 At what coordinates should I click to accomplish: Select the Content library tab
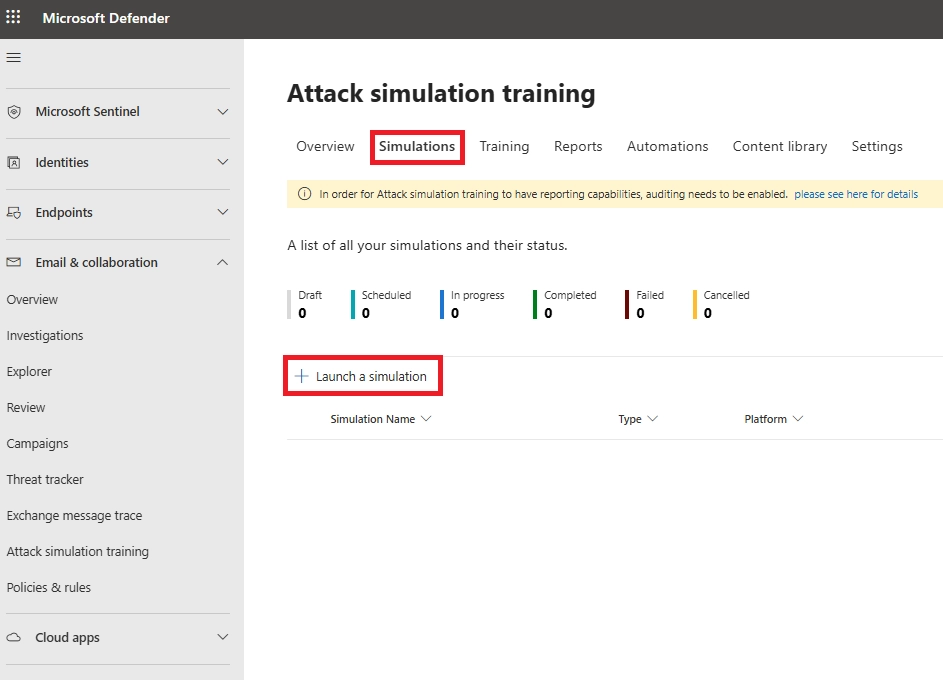point(779,146)
